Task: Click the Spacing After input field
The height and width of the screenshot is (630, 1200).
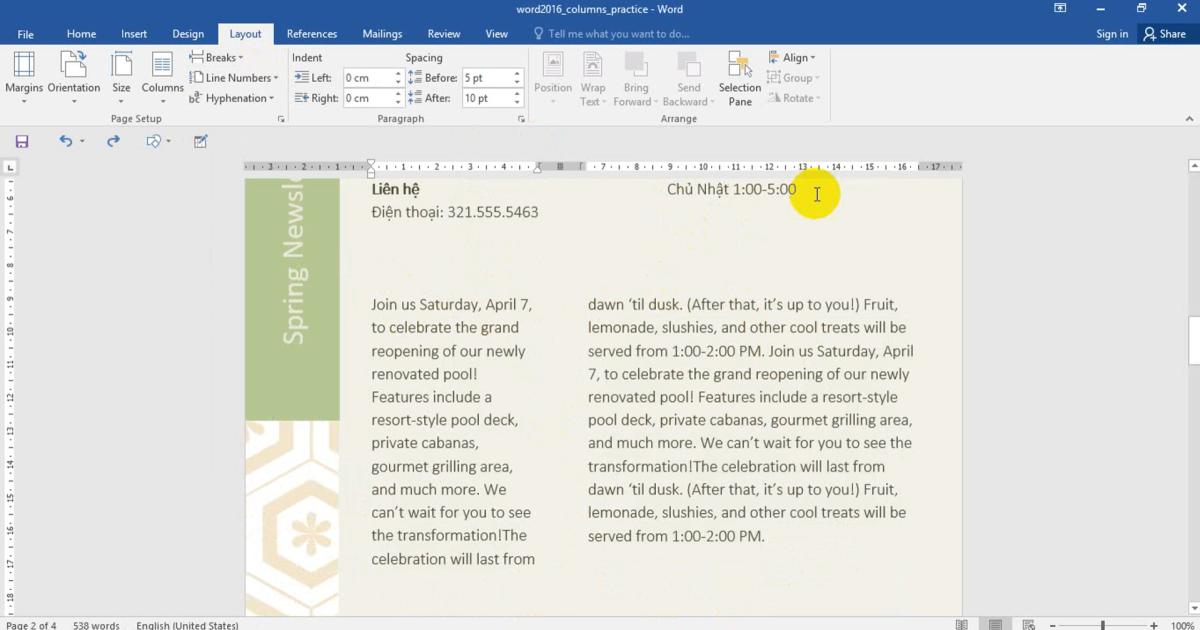Action: 486,98
